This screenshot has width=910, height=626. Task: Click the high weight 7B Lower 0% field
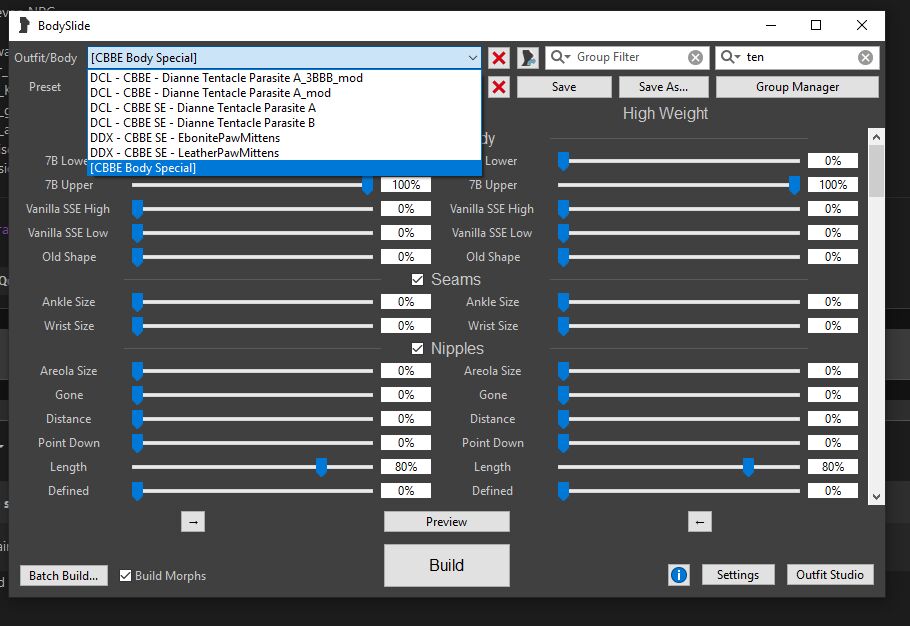click(x=833, y=161)
